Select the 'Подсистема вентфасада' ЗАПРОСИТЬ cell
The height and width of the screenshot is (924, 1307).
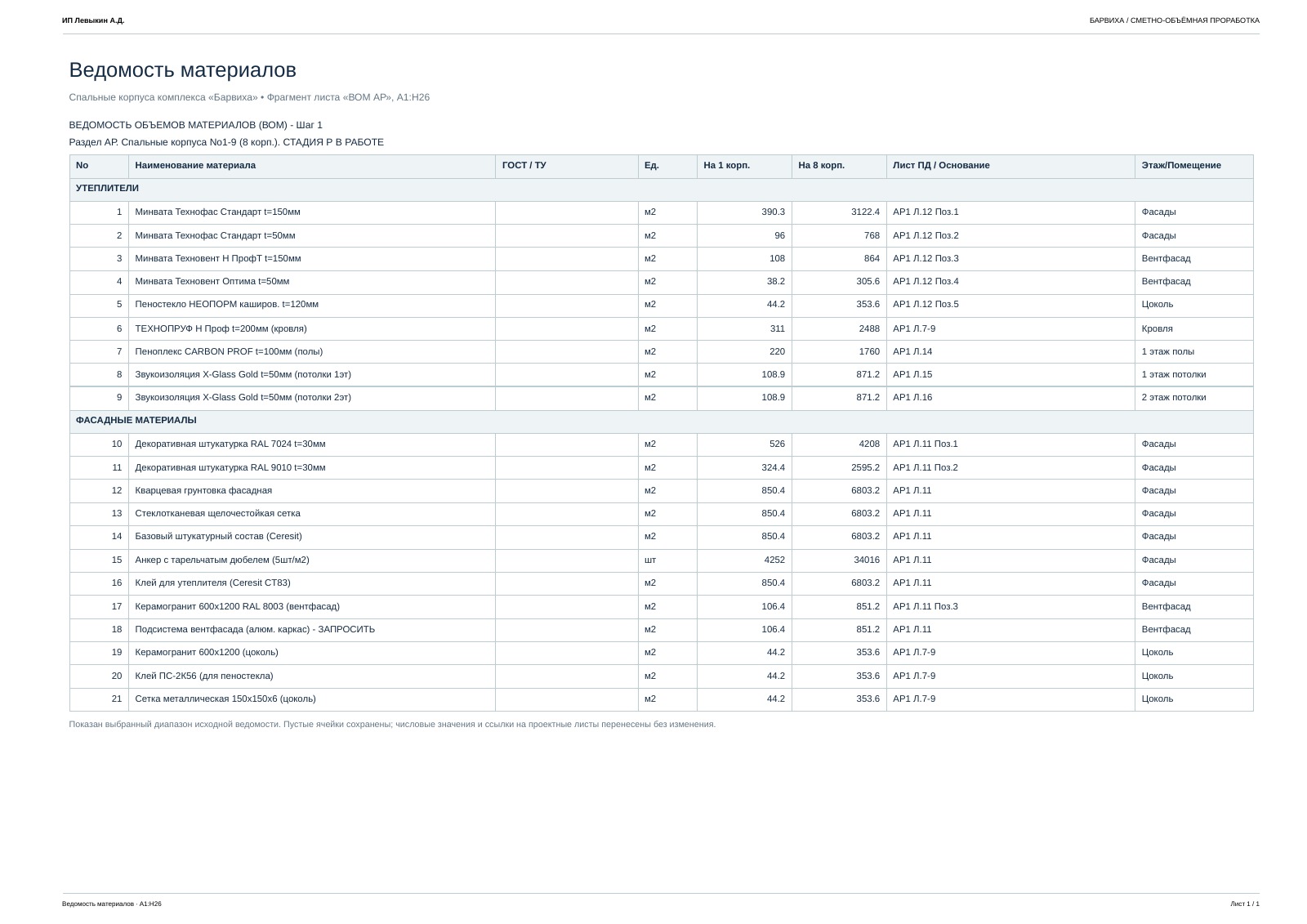coord(311,630)
